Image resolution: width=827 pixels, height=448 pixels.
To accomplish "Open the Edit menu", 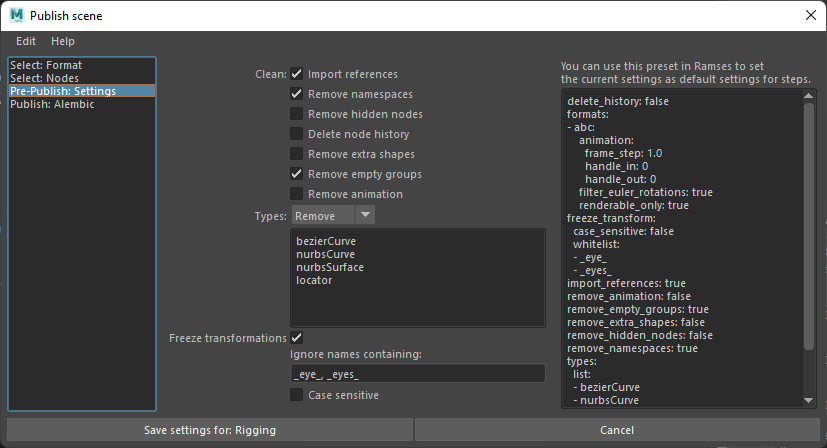I will coord(26,41).
